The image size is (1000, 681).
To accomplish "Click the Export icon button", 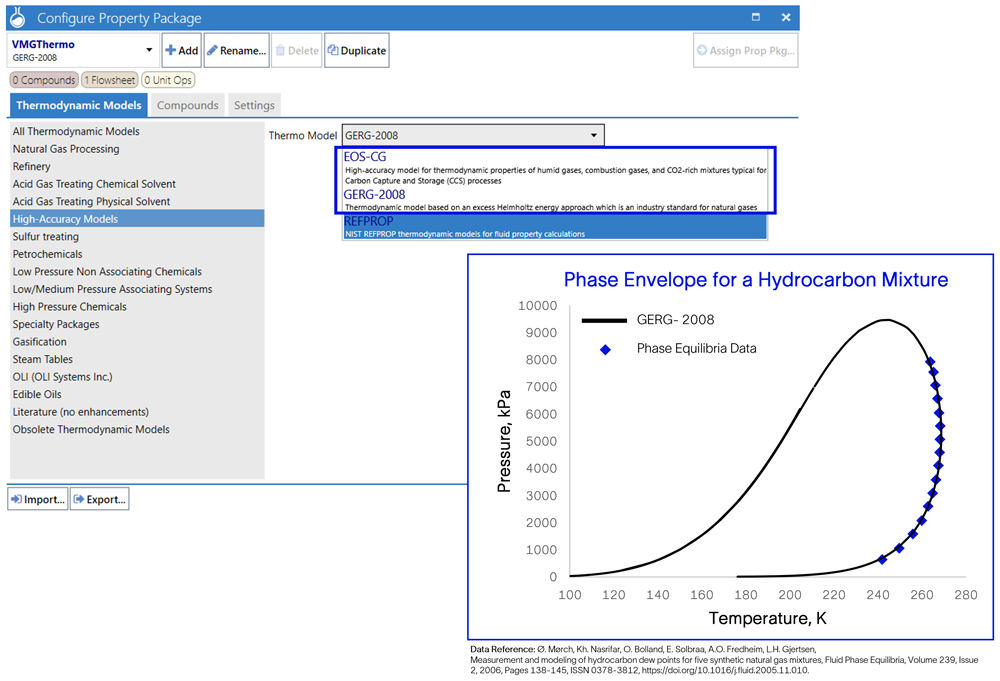I will tap(77, 498).
